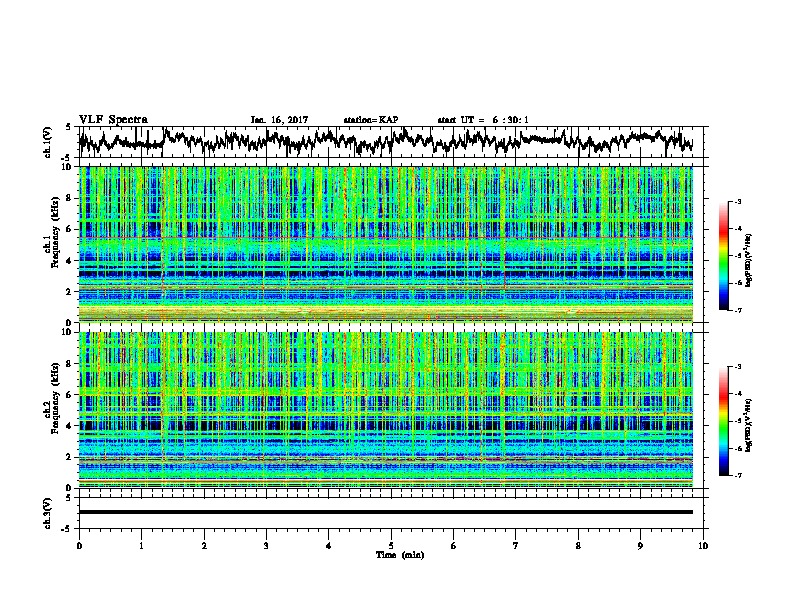792x612 pixels.
Task: Click the ch.2 colorbar "log(PSD)" label
Action: click(x=749, y=425)
